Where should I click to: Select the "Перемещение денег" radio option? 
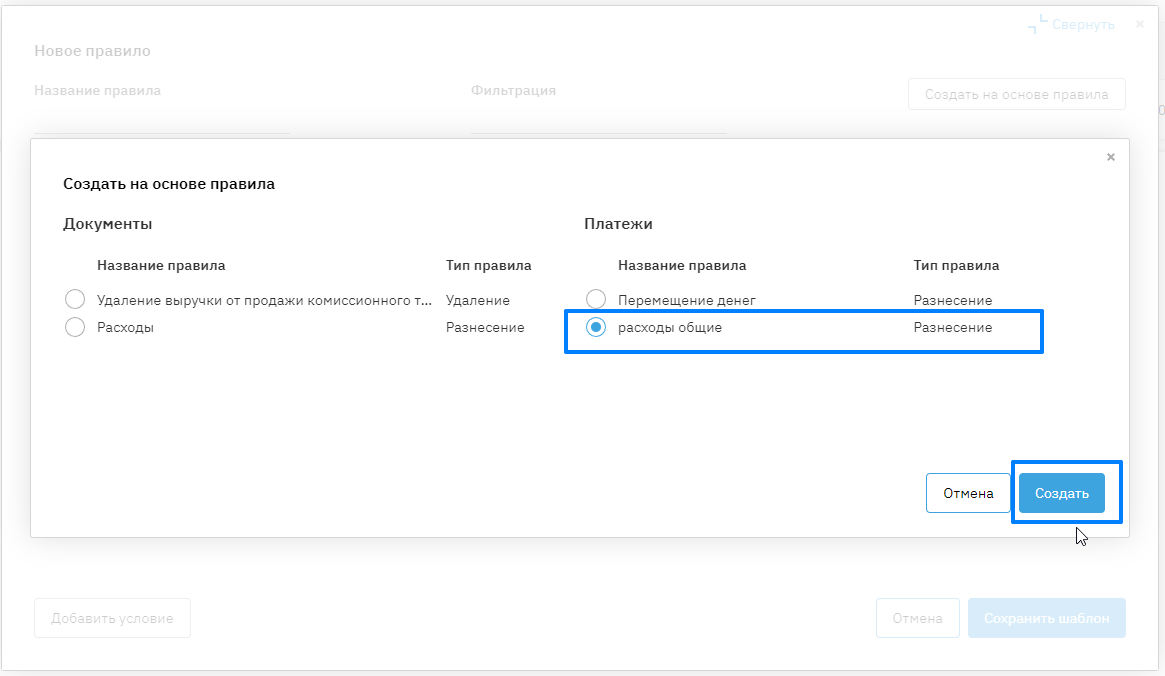[x=596, y=300]
